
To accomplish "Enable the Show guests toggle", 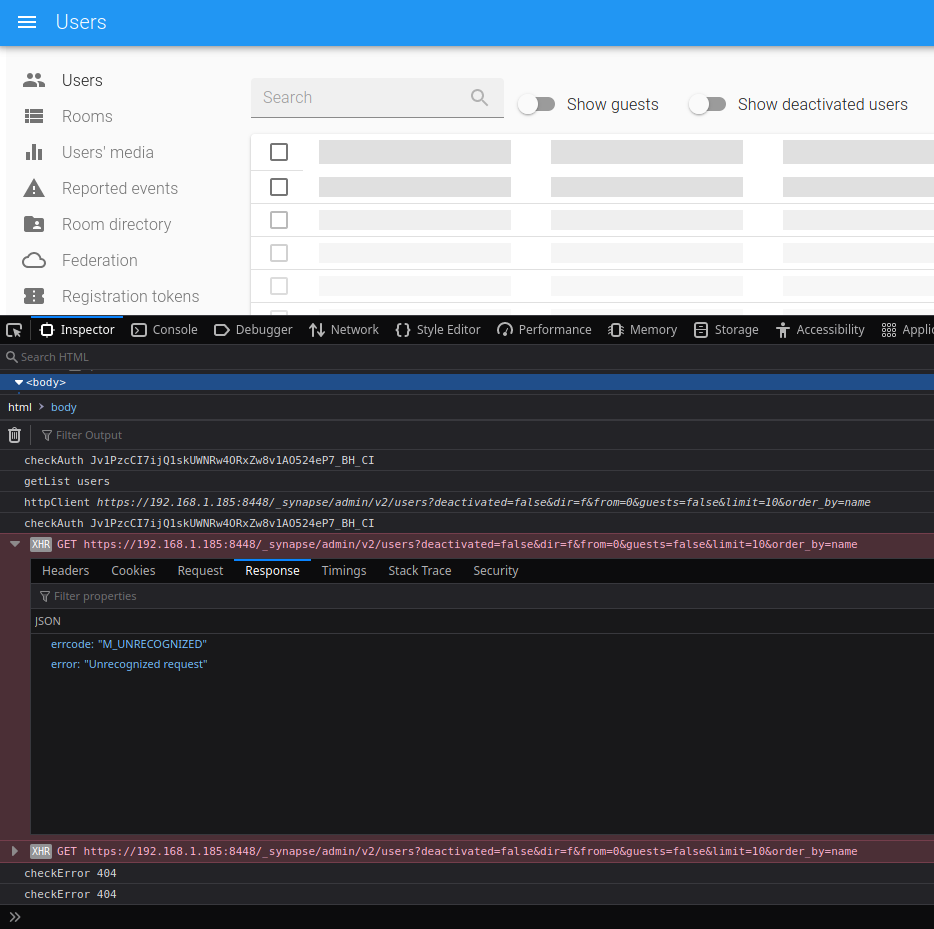I will click(537, 103).
